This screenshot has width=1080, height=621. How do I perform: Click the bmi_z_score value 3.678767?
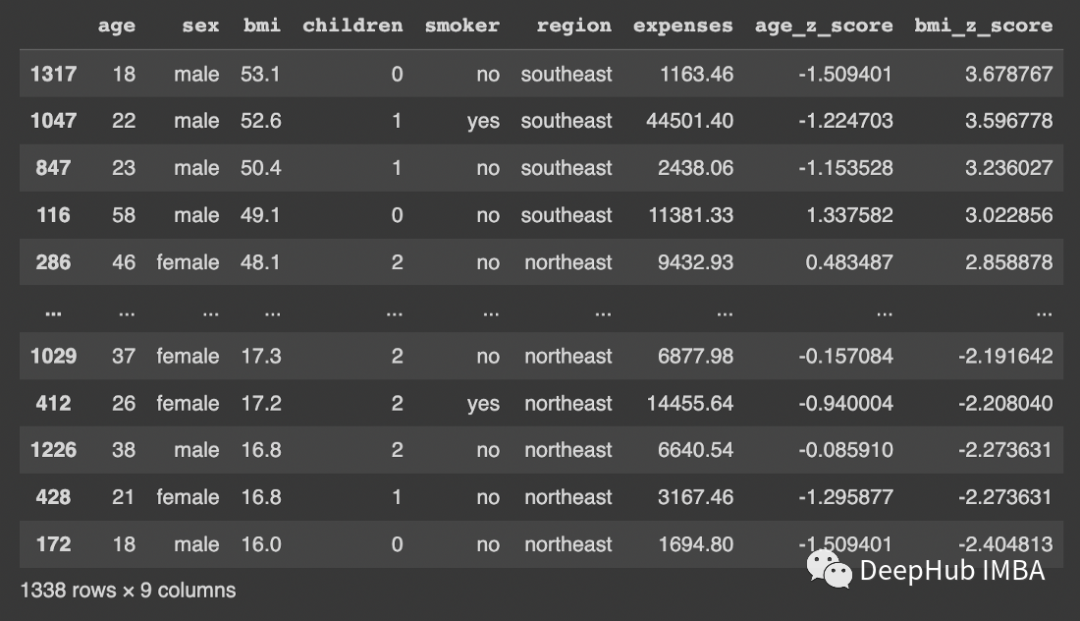[1008, 74]
